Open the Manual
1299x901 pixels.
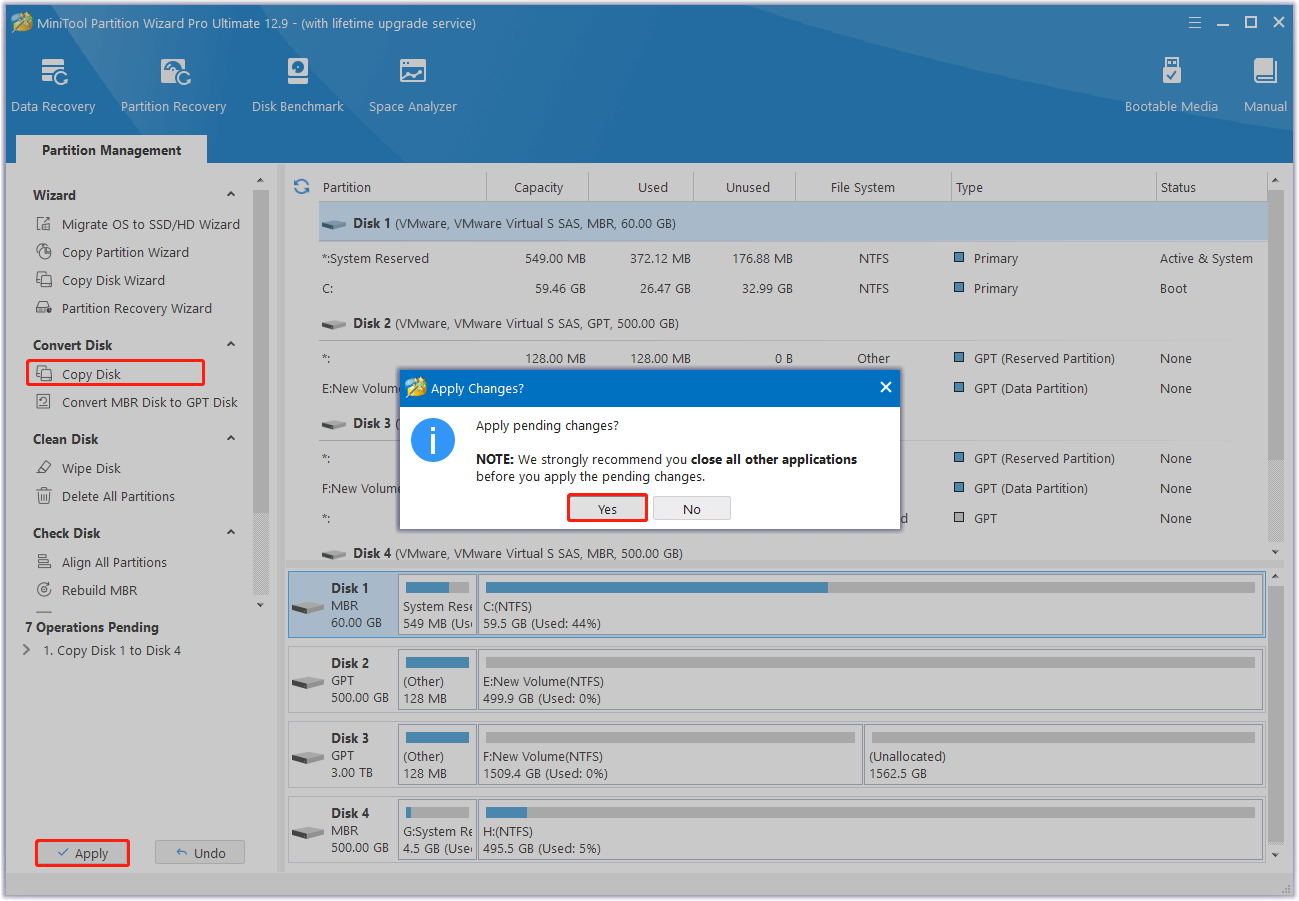(1265, 86)
